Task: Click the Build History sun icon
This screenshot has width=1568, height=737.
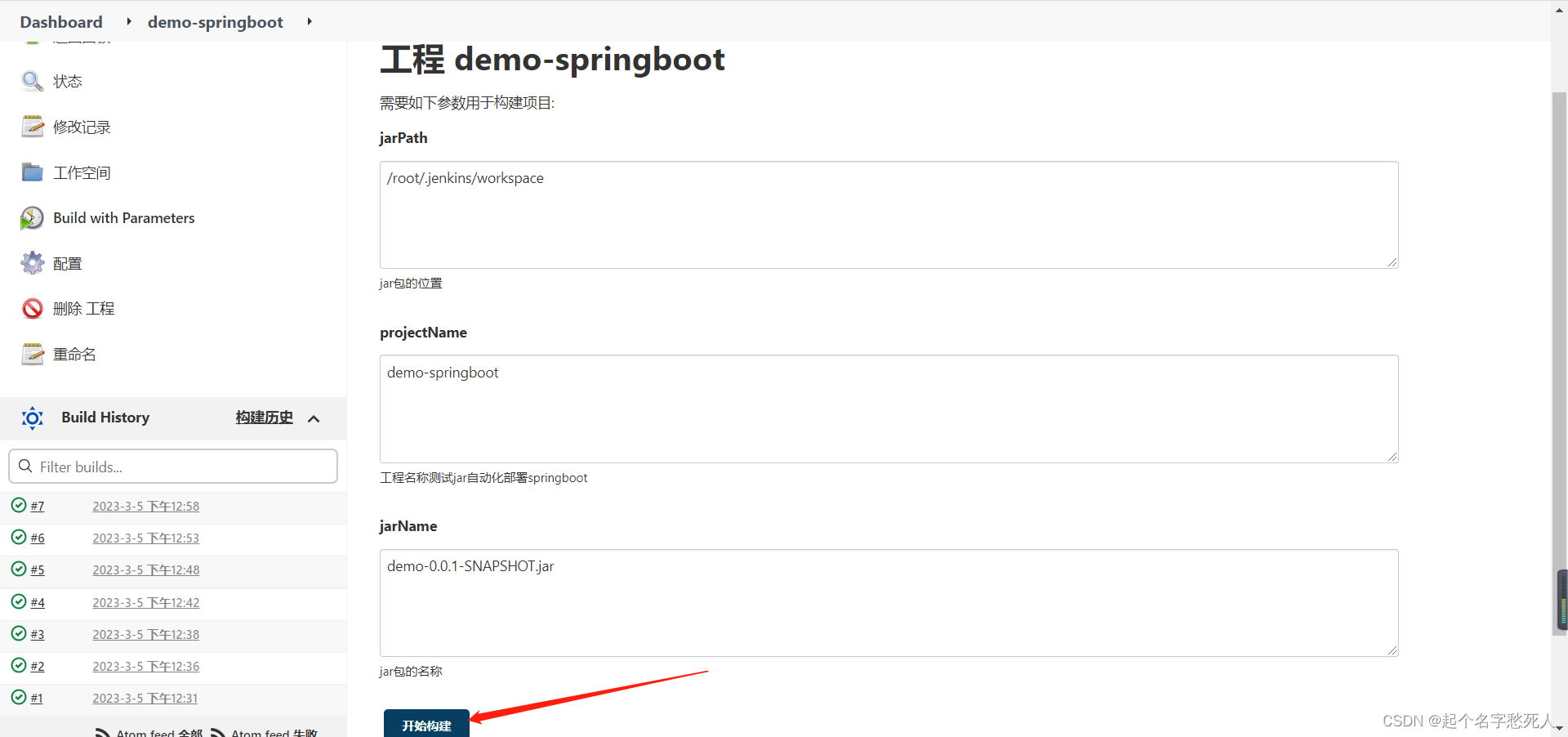Action: (33, 418)
